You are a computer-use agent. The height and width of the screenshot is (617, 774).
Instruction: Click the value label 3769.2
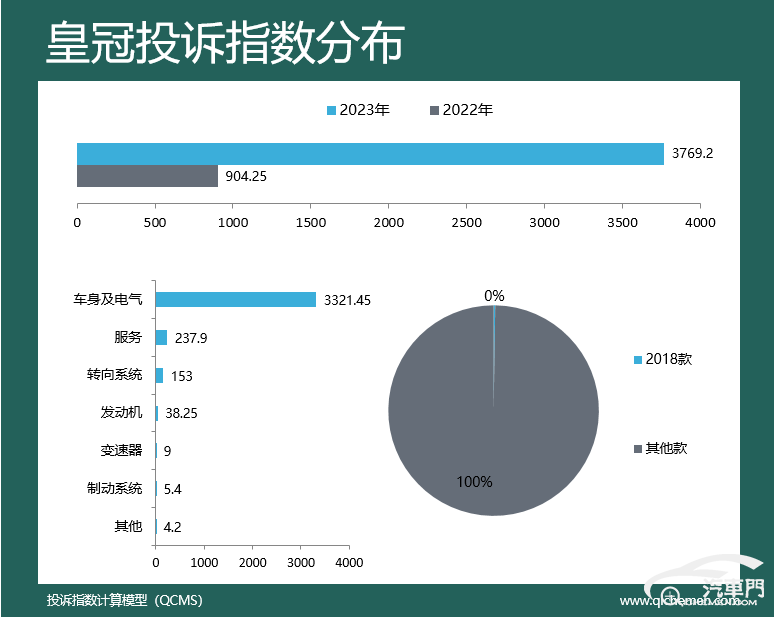(692, 154)
